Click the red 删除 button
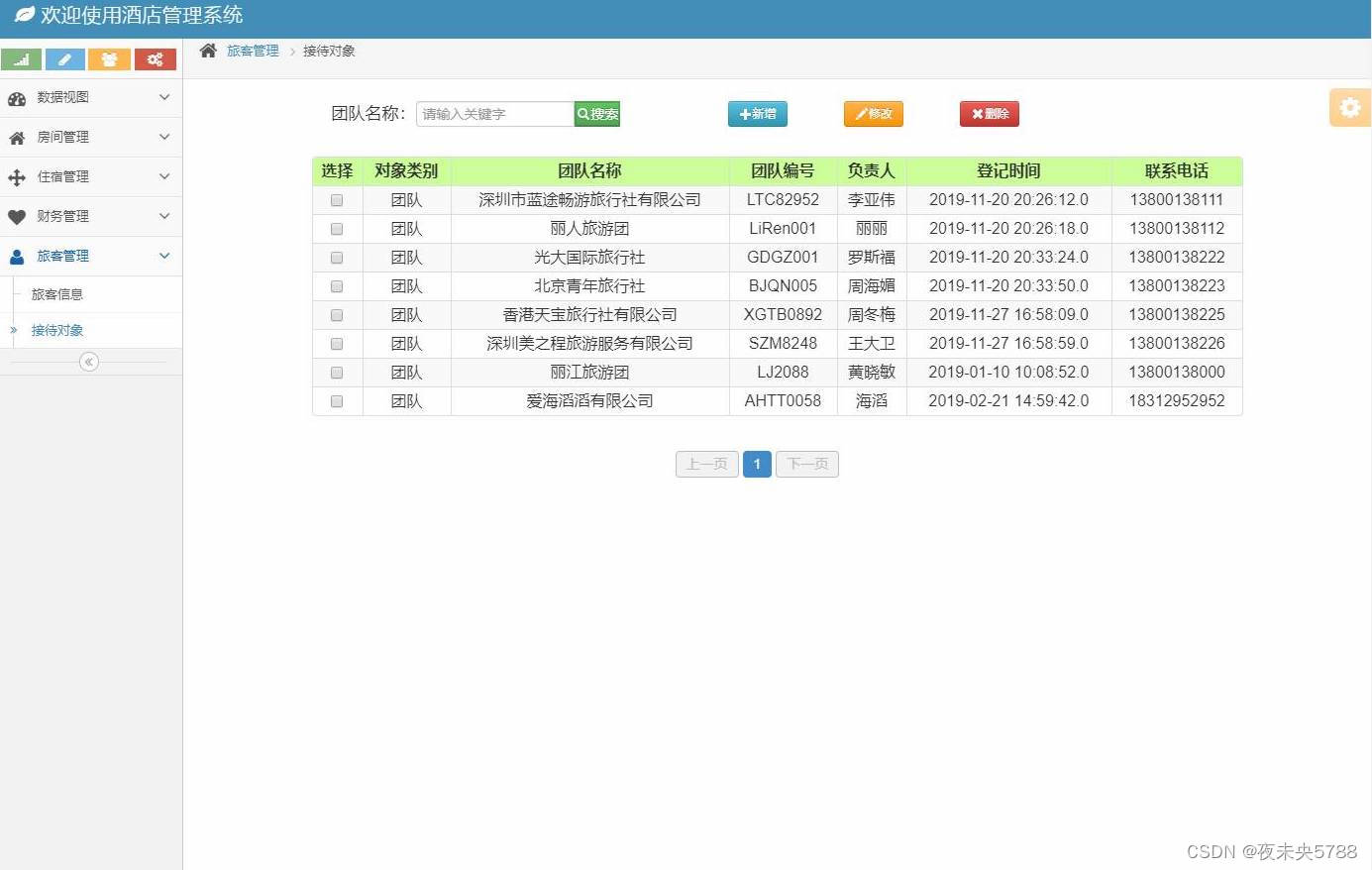The height and width of the screenshot is (870, 1372). tap(990, 114)
